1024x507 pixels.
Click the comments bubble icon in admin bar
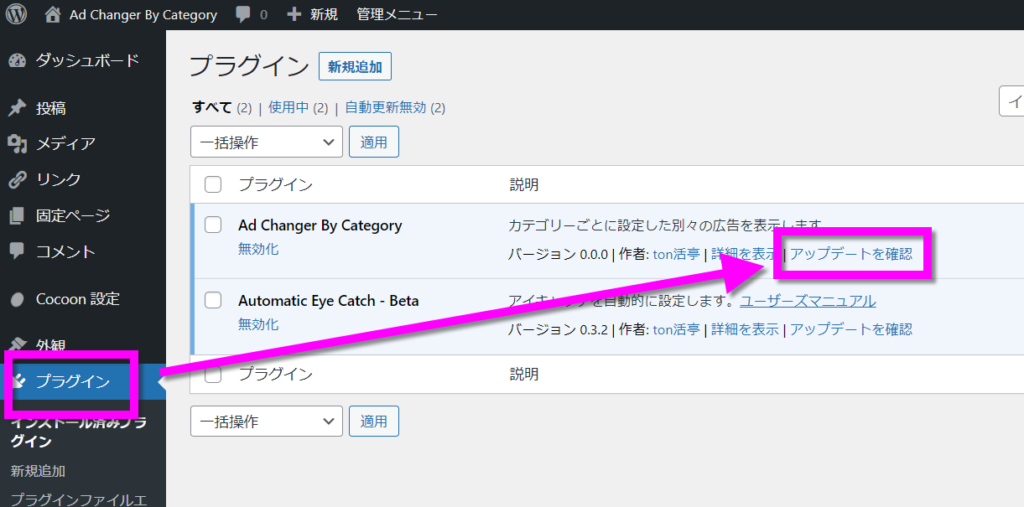click(x=243, y=15)
